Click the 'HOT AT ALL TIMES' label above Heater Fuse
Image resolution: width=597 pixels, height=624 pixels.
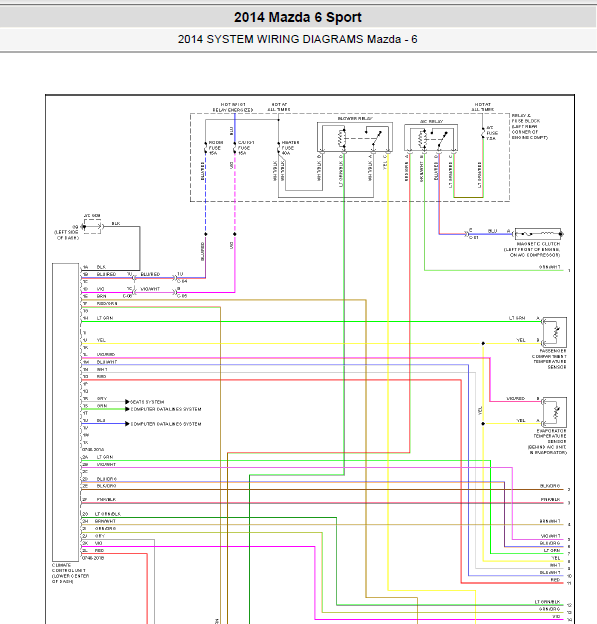coord(279,107)
